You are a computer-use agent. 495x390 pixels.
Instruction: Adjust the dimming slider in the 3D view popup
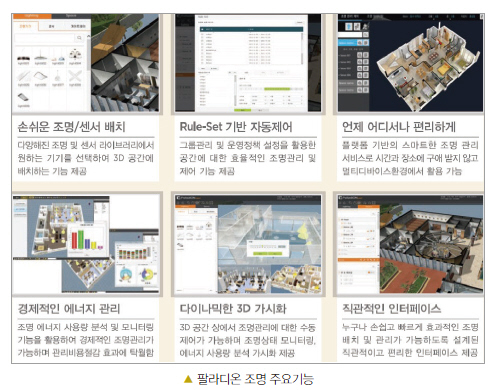(x=264, y=247)
